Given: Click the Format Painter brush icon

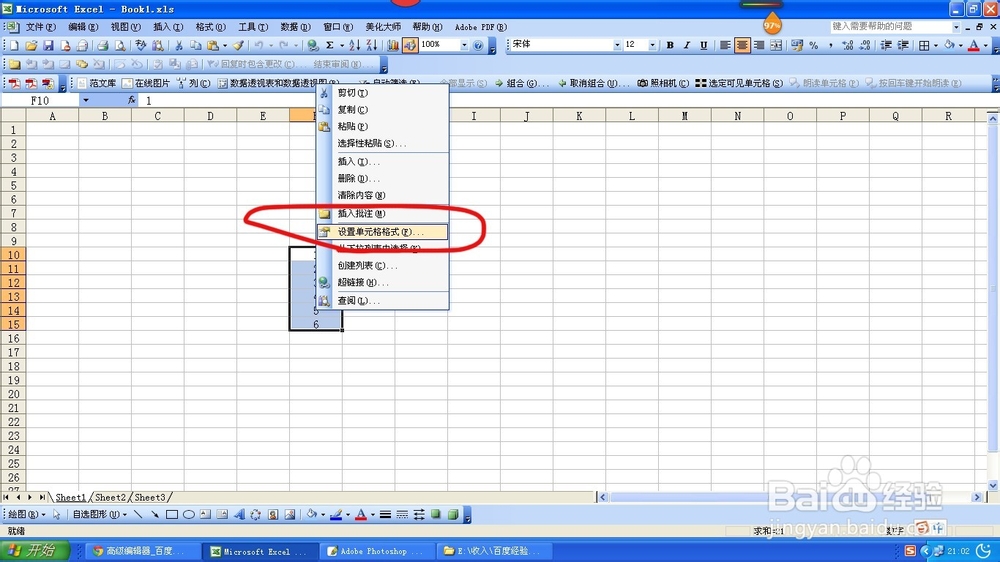Looking at the screenshot, I should click(238, 45).
